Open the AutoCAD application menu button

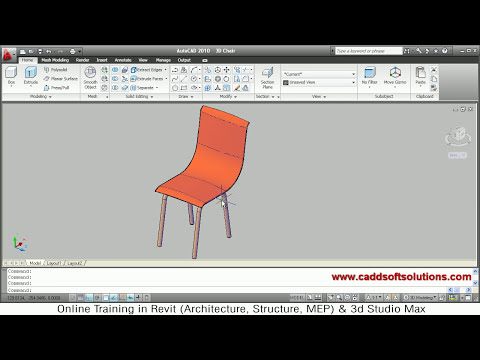(8, 55)
